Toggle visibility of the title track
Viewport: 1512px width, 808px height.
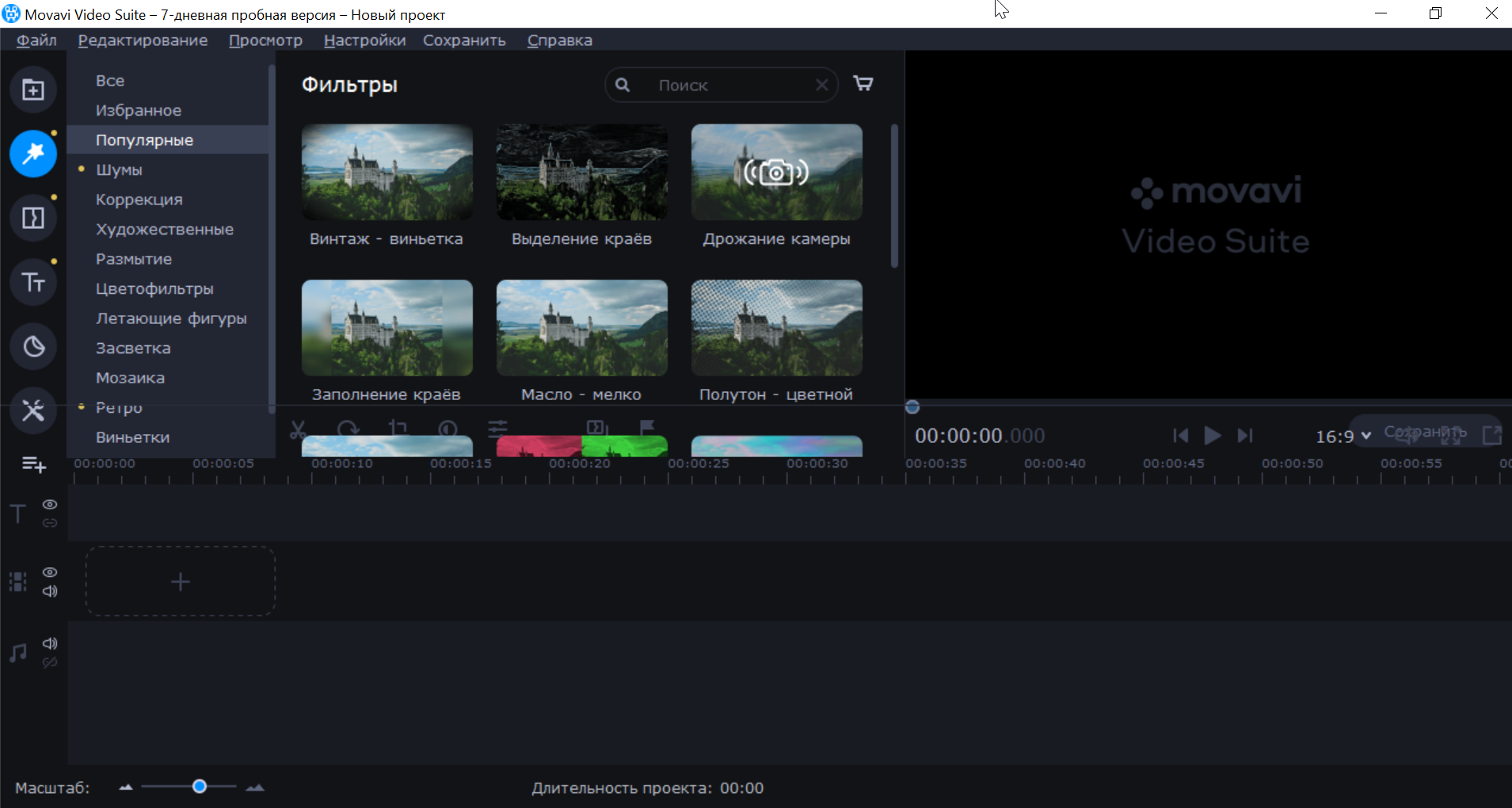[50, 505]
